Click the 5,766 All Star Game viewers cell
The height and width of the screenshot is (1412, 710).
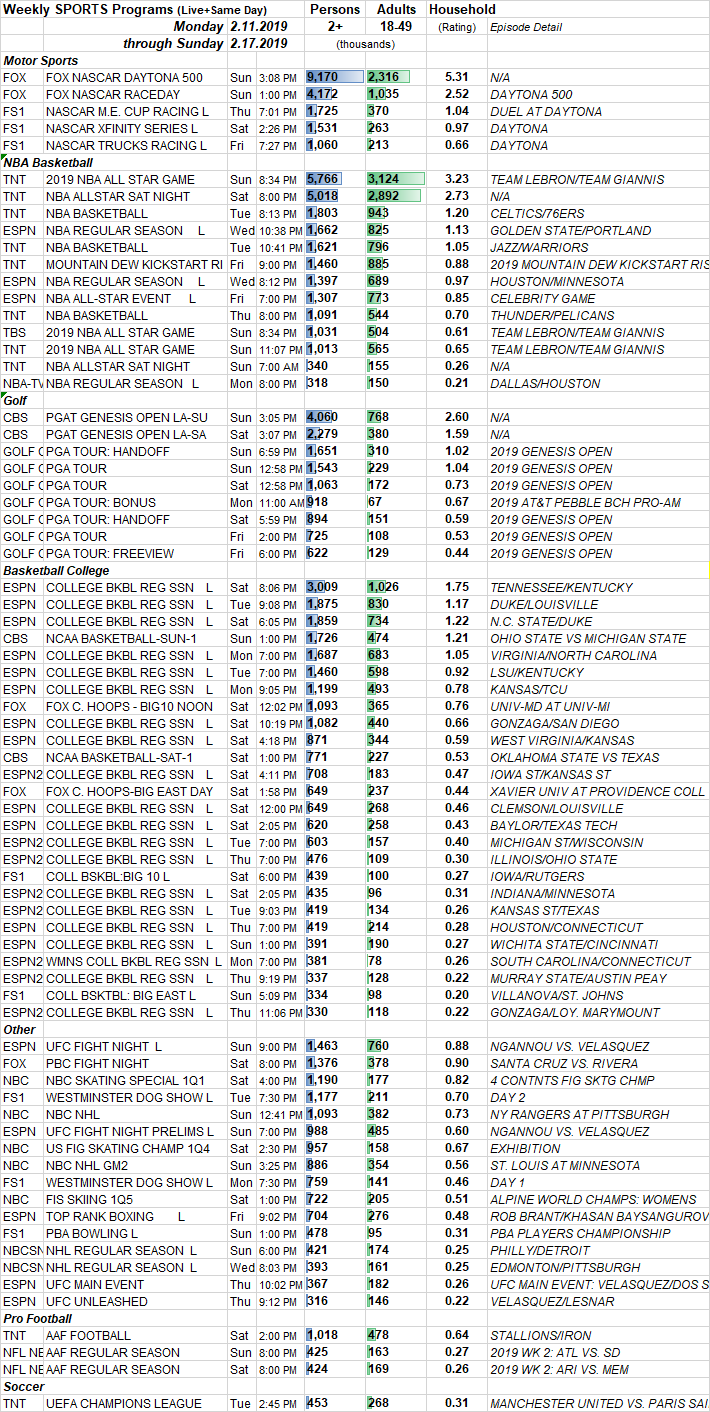click(x=335, y=179)
